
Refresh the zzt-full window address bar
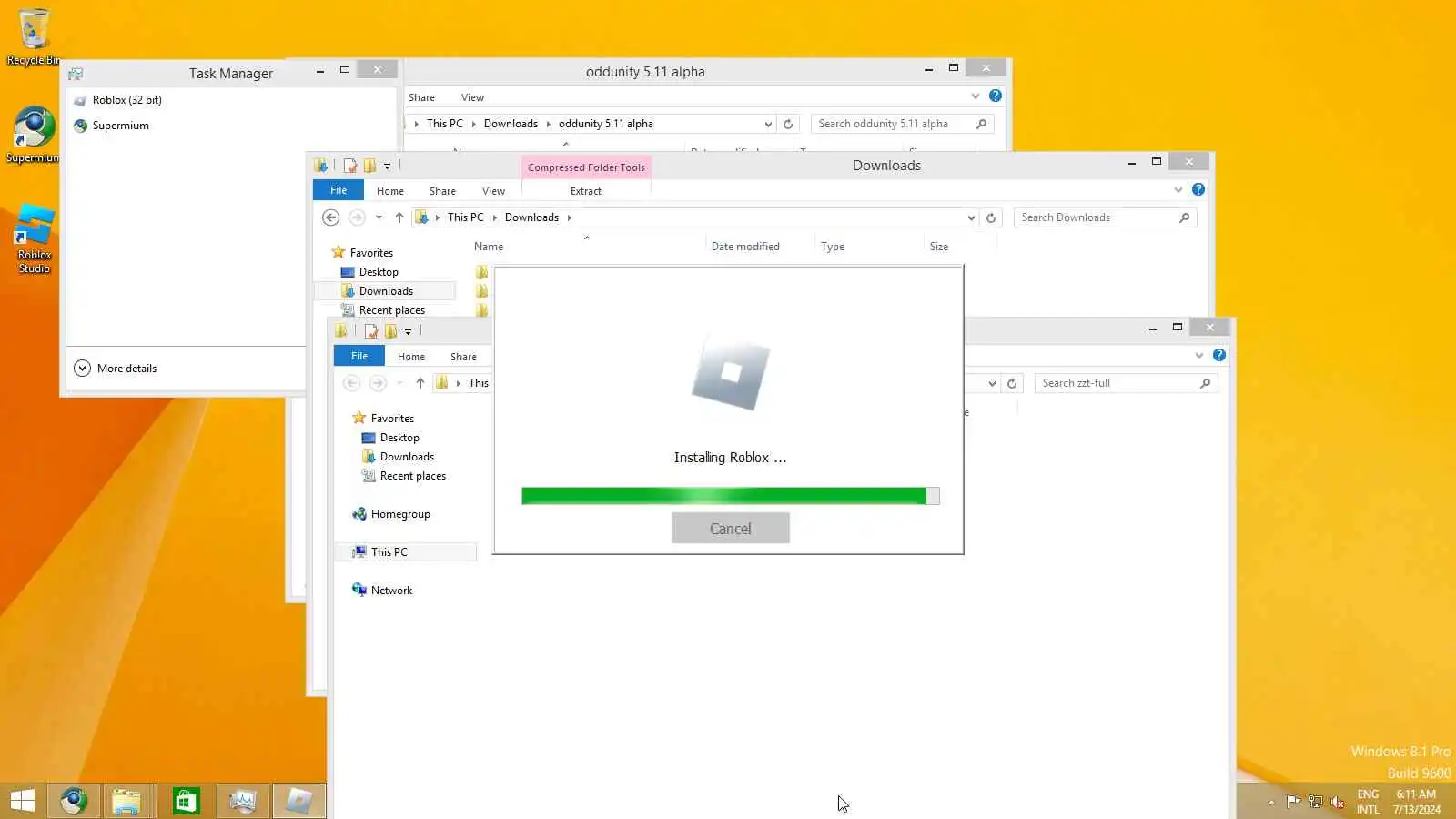[x=1012, y=383]
